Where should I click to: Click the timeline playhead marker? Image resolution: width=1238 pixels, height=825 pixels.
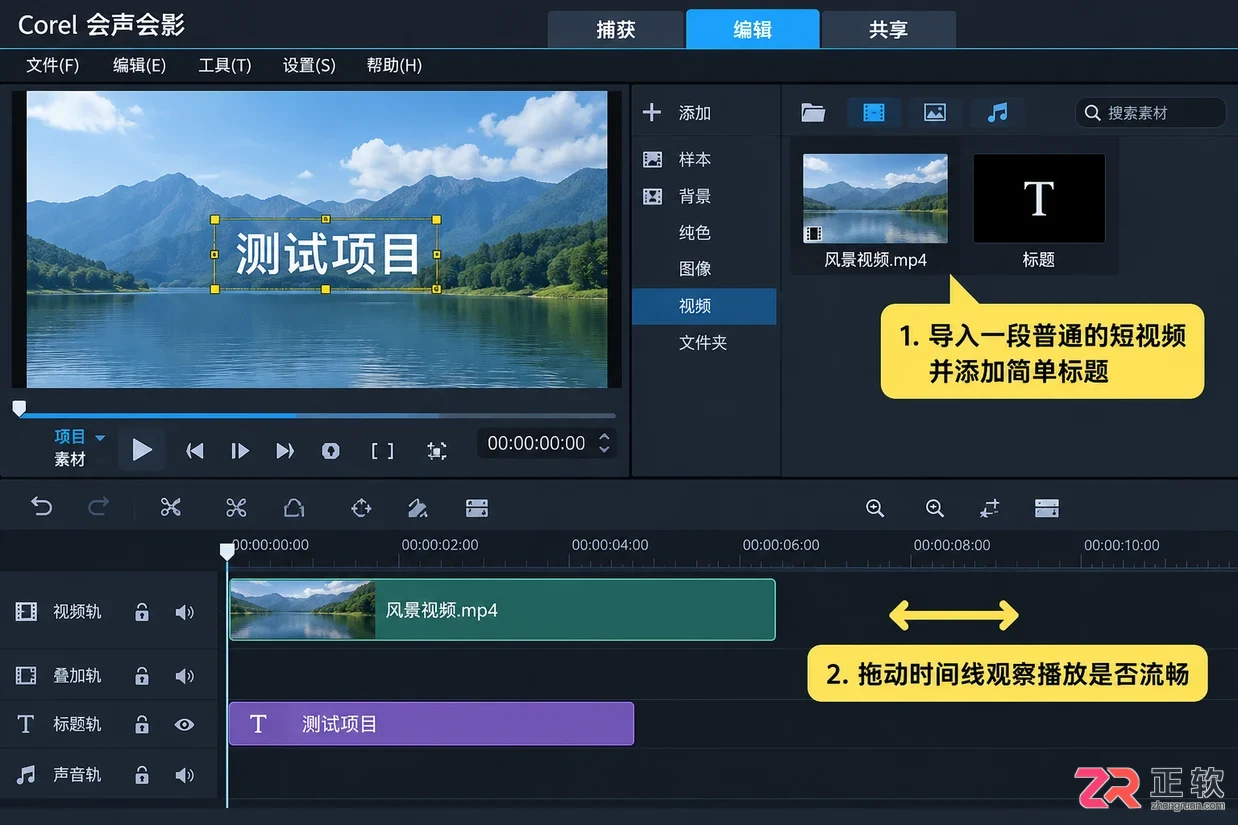[227, 551]
